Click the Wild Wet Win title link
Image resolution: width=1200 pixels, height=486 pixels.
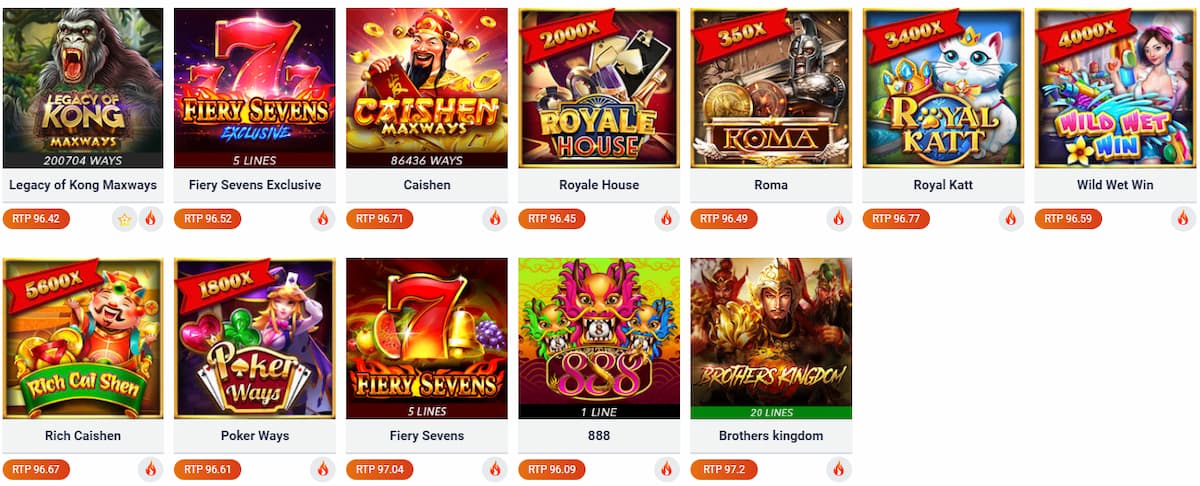click(x=1115, y=185)
